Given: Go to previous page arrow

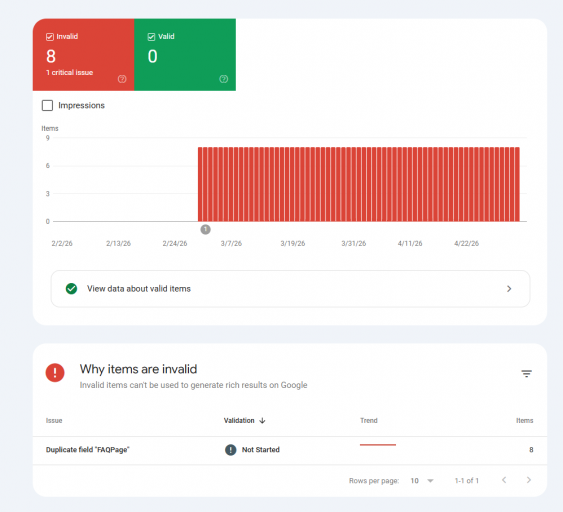Looking at the screenshot, I should [504, 480].
